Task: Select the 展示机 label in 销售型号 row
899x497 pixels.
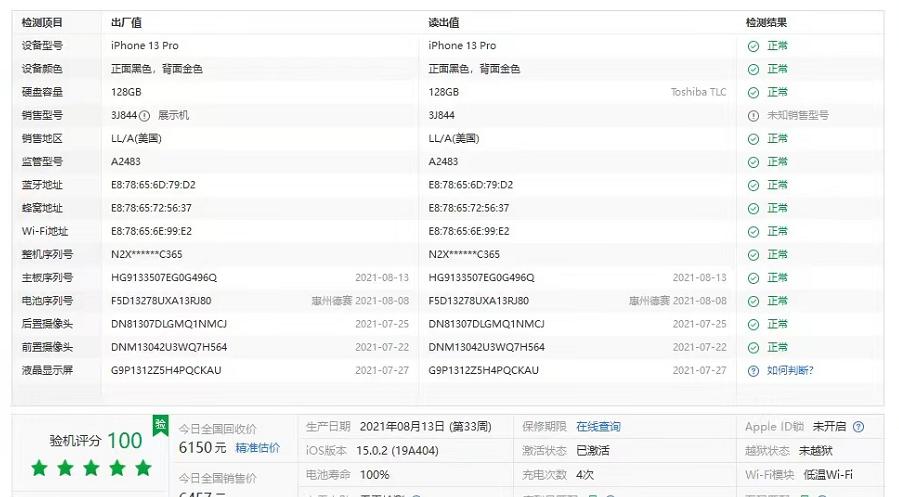Action: [x=173, y=115]
